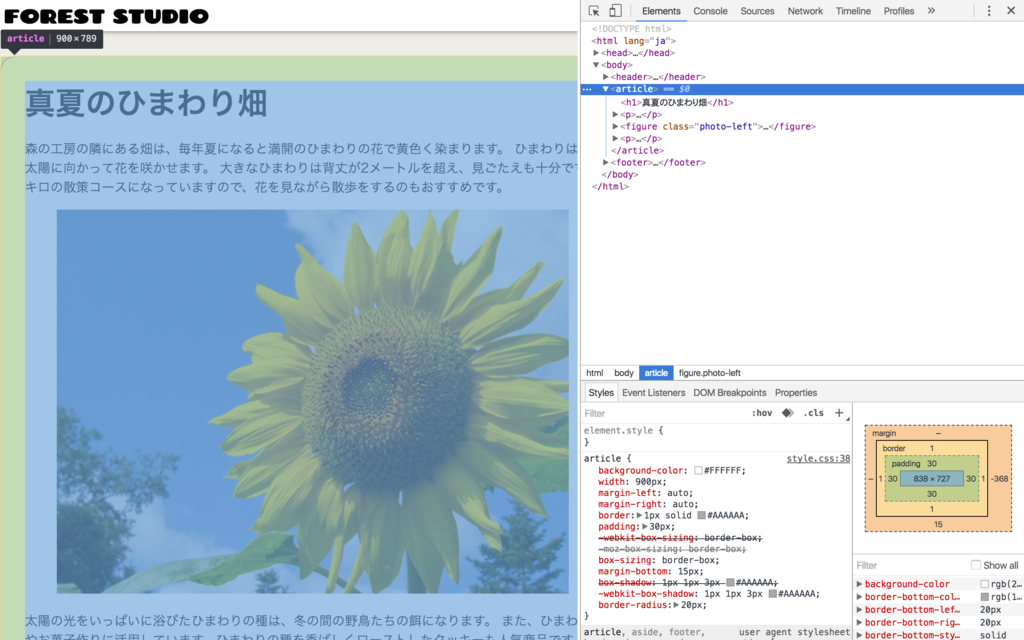Viewport: 1024px width, 640px height.
Task: Click the white background-color swatch
Action: 698,471
